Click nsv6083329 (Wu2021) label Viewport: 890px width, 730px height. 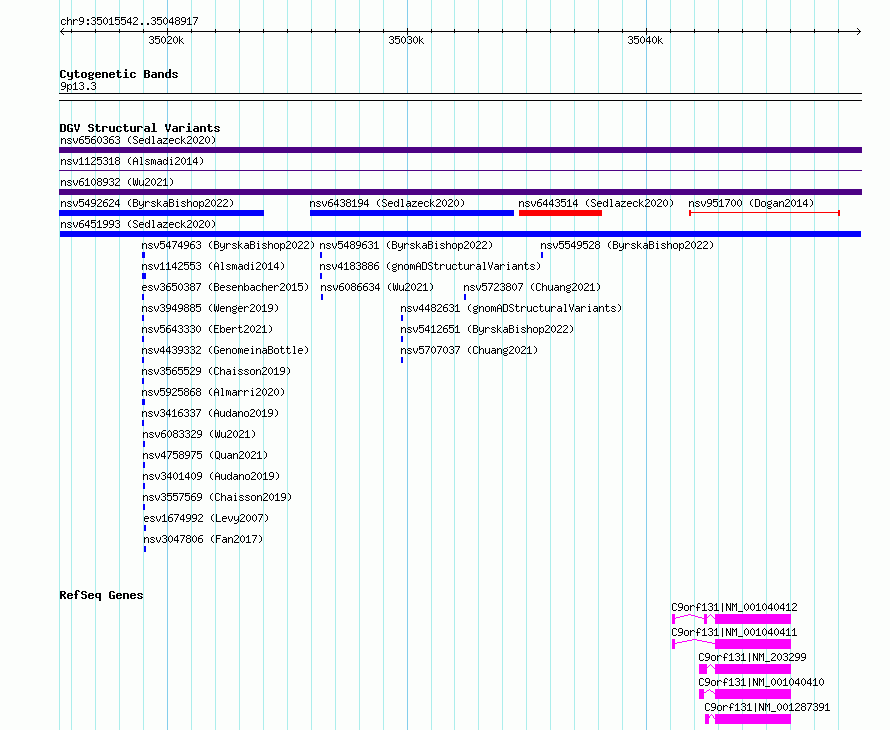coord(199,434)
